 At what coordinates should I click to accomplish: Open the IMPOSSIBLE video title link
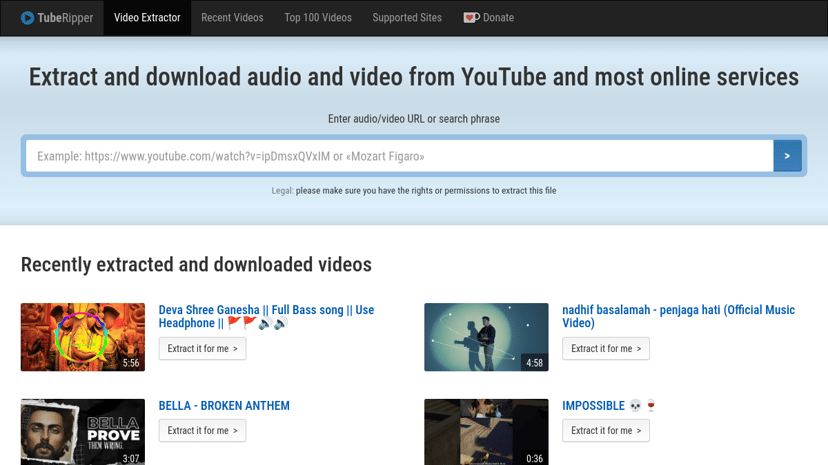coord(608,405)
